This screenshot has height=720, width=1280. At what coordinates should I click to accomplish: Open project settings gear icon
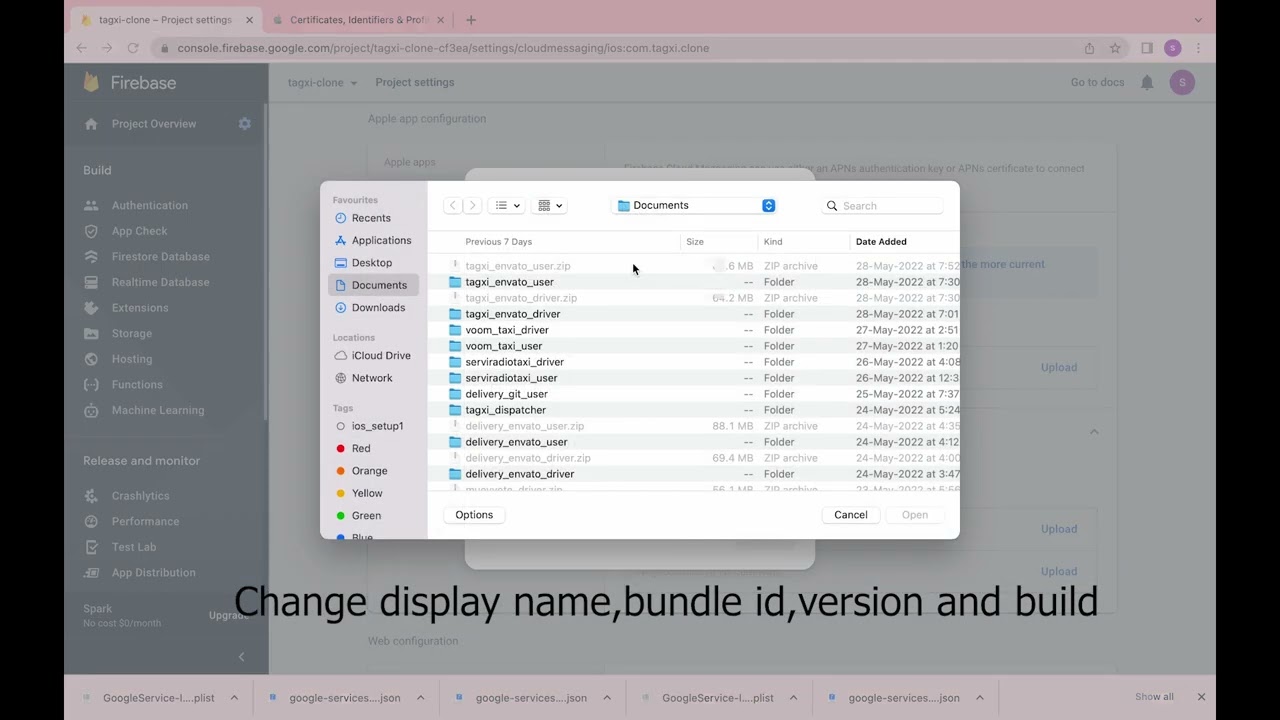(x=245, y=124)
